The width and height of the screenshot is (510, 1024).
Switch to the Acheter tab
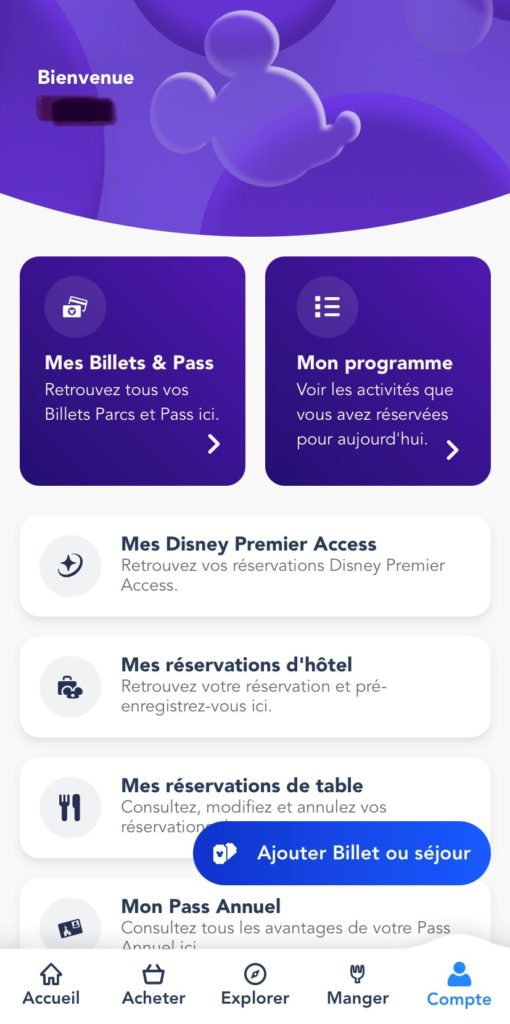point(153,984)
